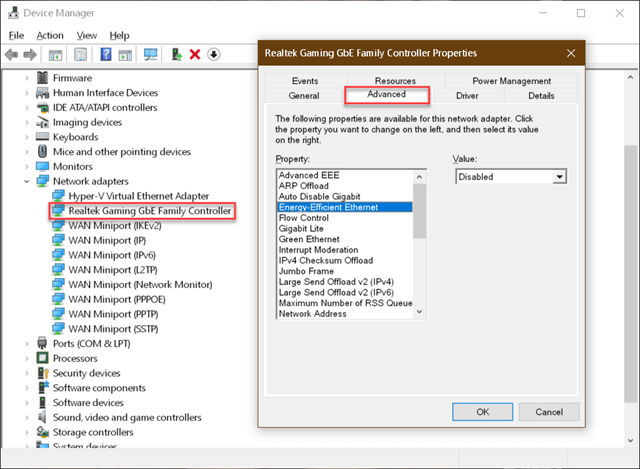Image resolution: width=640 pixels, height=469 pixels.
Task: Click the Storage controllers icon
Action: click(x=42, y=431)
